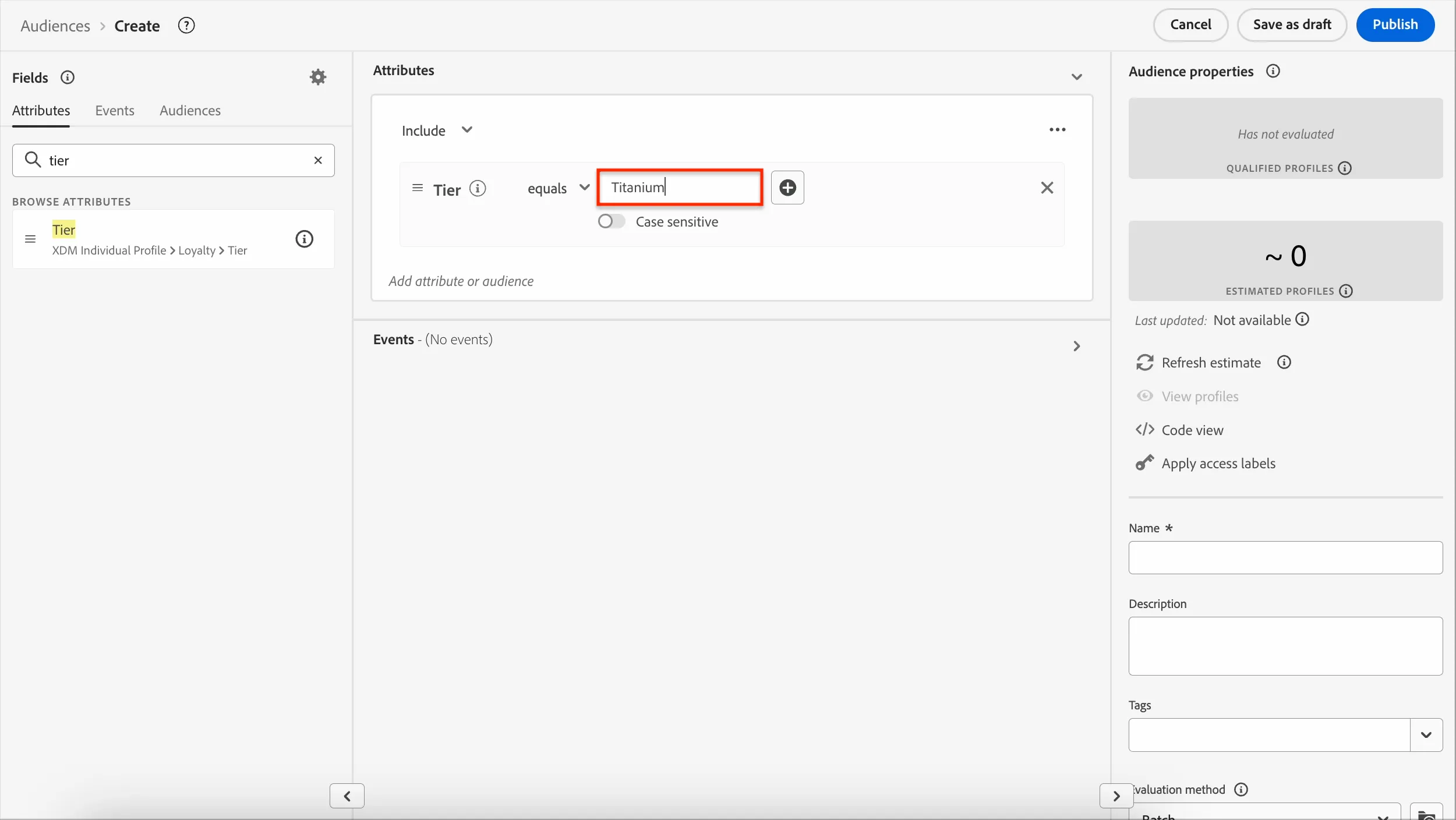Collapse the left Fields panel
1456x820 pixels.
coord(347,796)
